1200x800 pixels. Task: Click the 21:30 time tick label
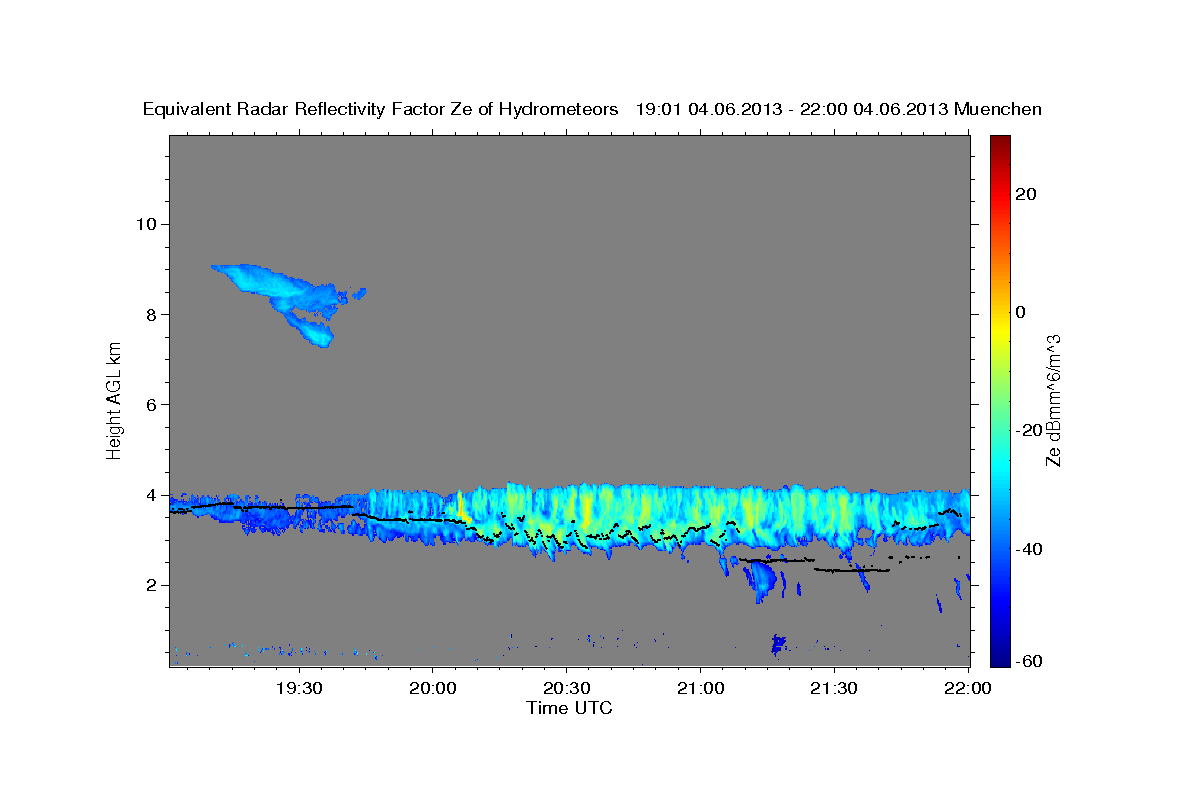tap(834, 689)
